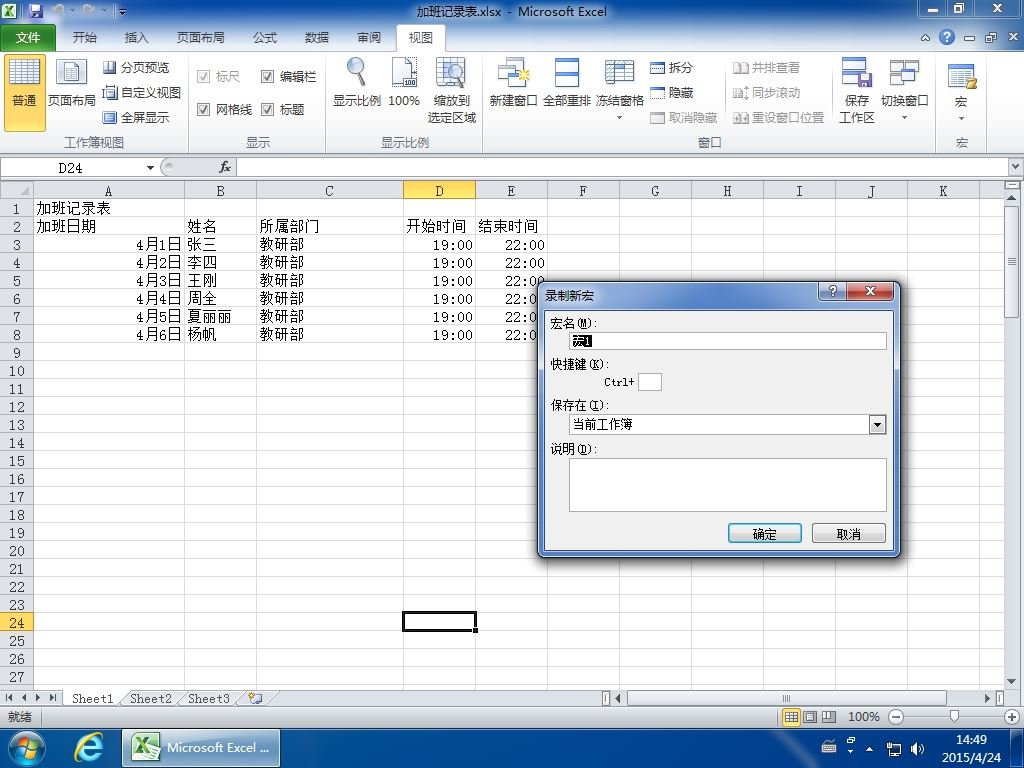Expand 冻结窗格 freeze panes dropdown
Screen dimensions: 1024x768
tap(619, 118)
